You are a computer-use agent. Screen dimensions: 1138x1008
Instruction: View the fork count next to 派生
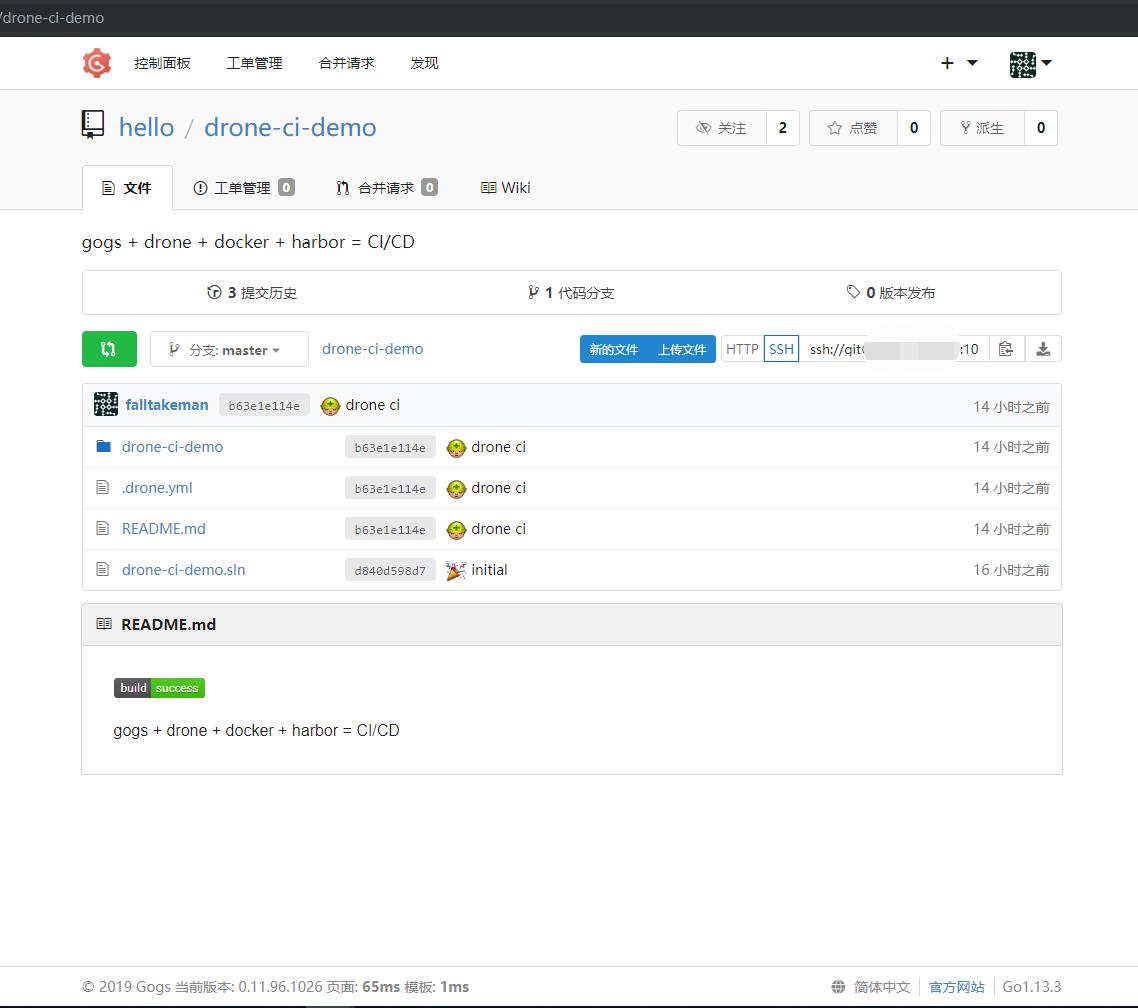coord(1041,128)
